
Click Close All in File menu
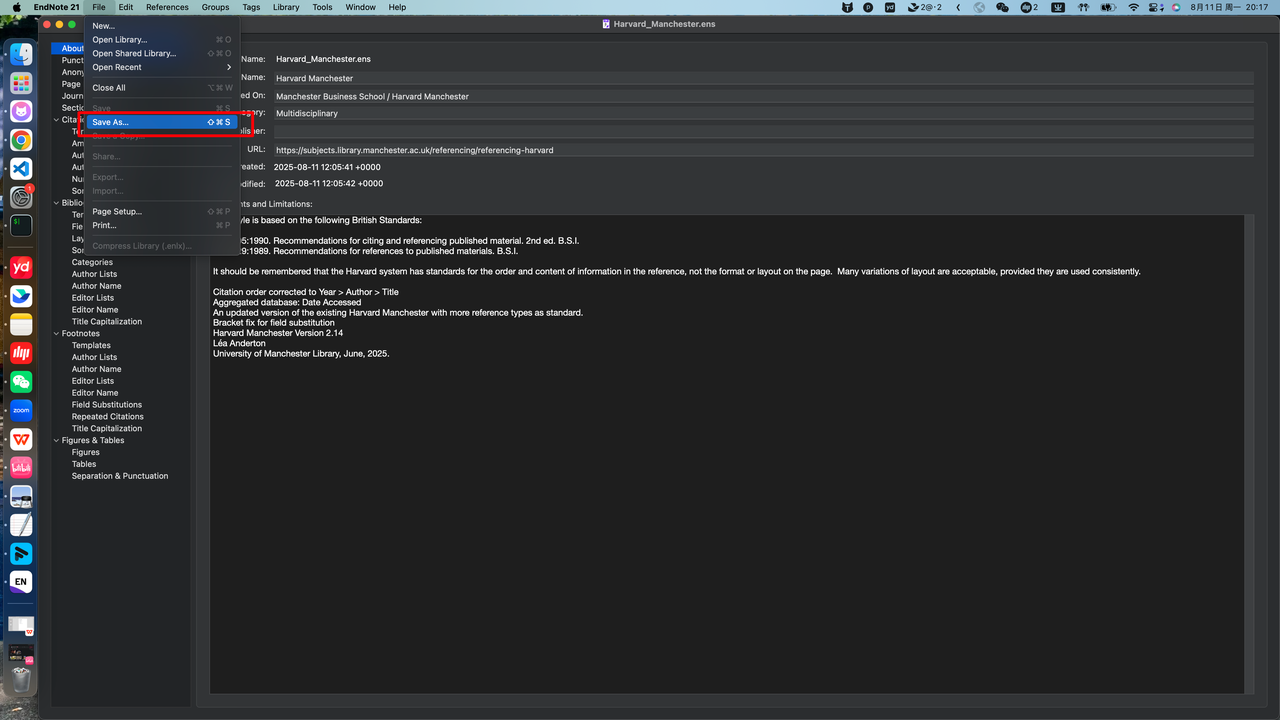click(161, 88)
